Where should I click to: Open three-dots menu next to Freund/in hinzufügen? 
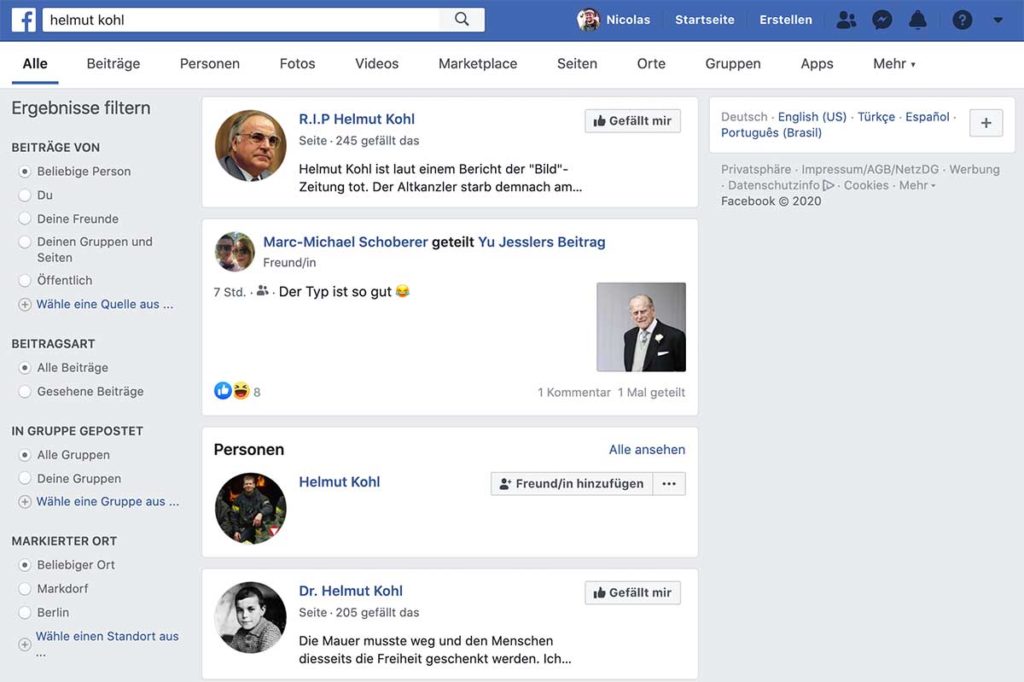click(669, 484)
